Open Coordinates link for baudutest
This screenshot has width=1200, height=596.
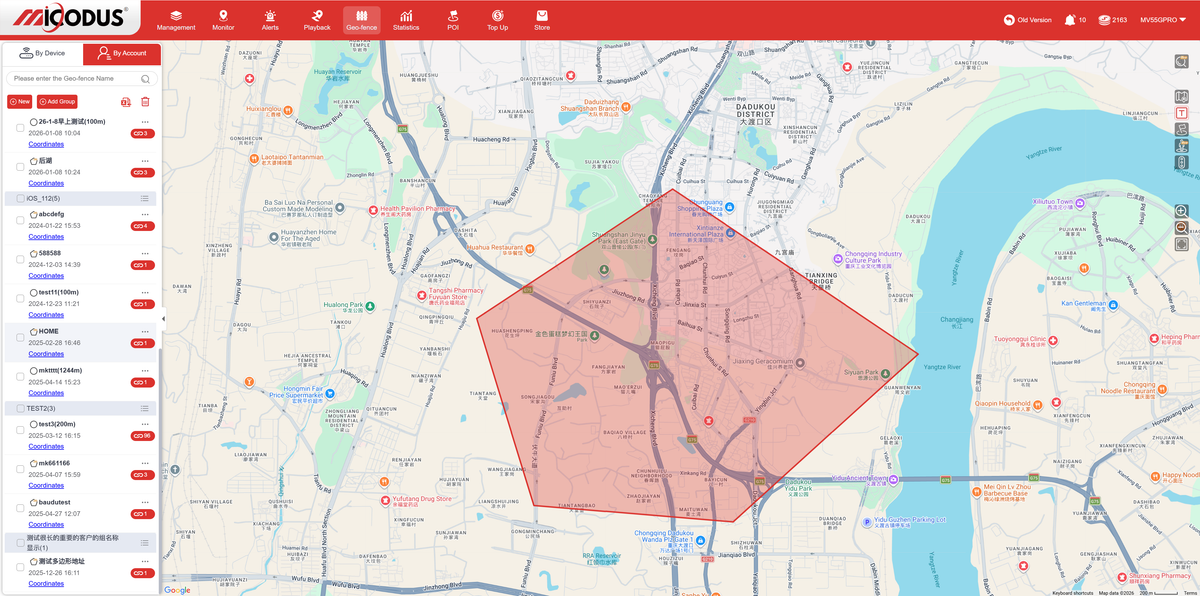[x=46, y=524]
